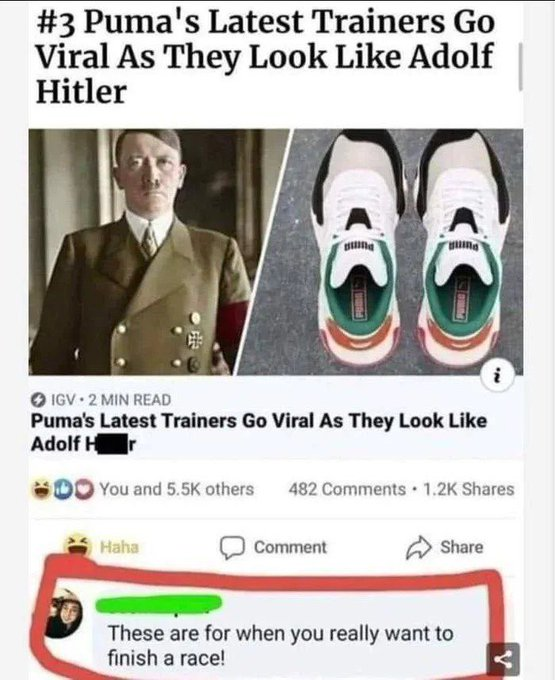Click the blue Like reaction icon in the summary
The height and width of the screenshot is (680, 555).
click(x=63, y=489)
